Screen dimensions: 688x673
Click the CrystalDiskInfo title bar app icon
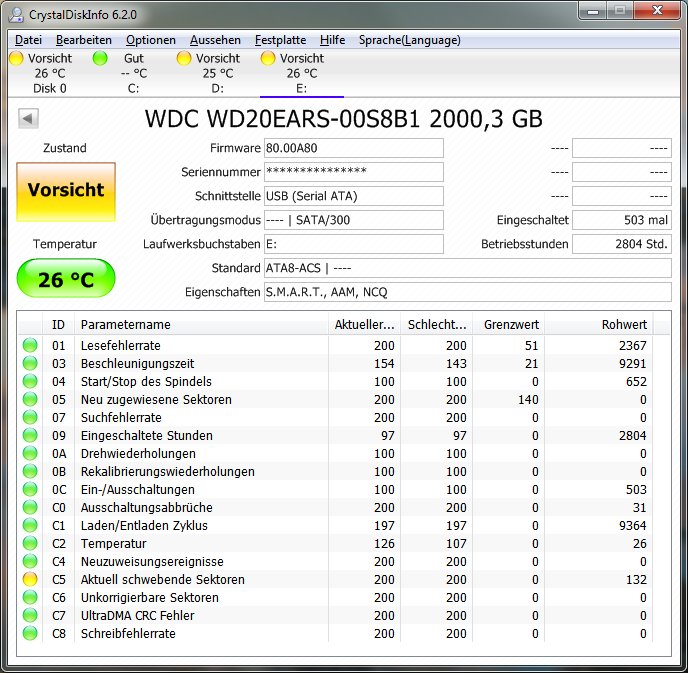[17, 14]
